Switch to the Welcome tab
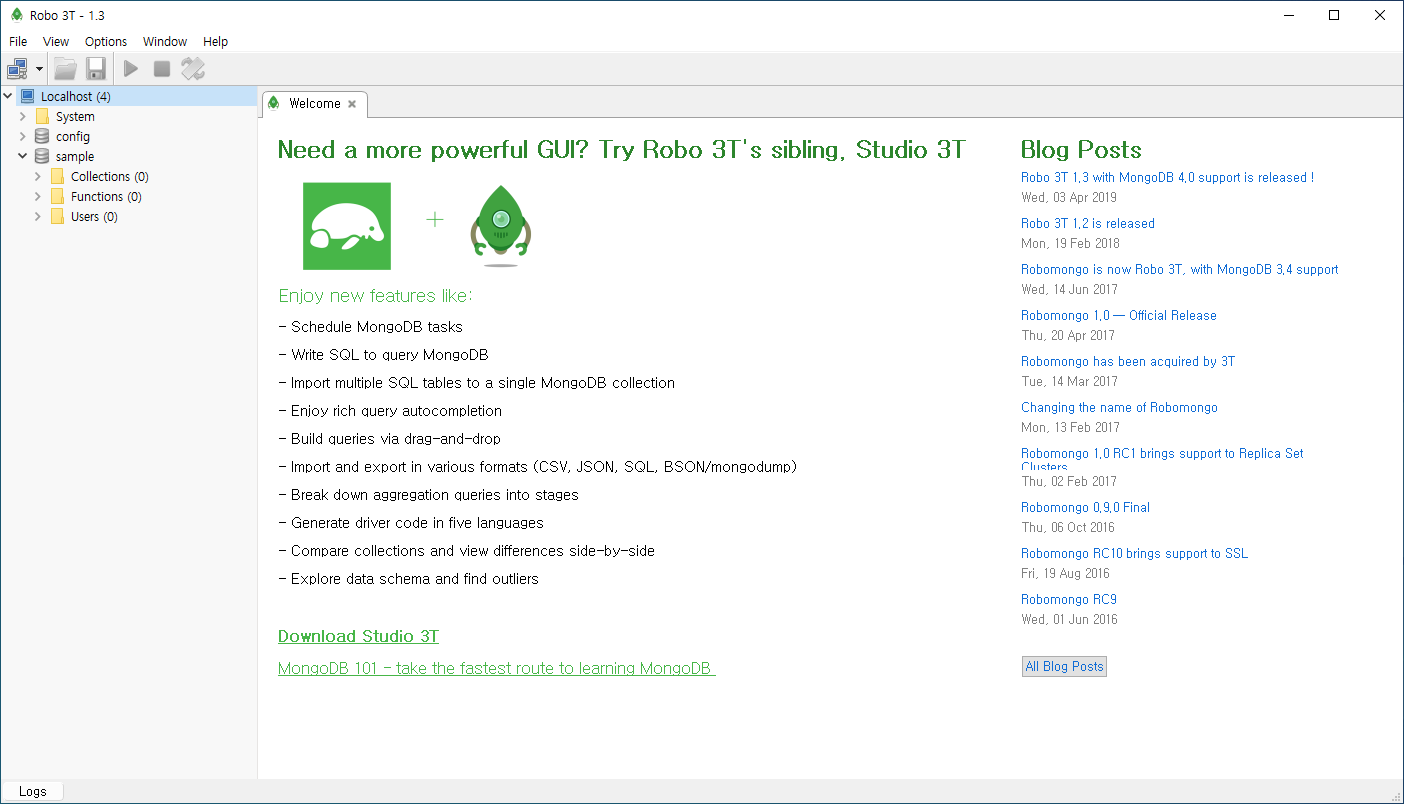 (314, 103)
